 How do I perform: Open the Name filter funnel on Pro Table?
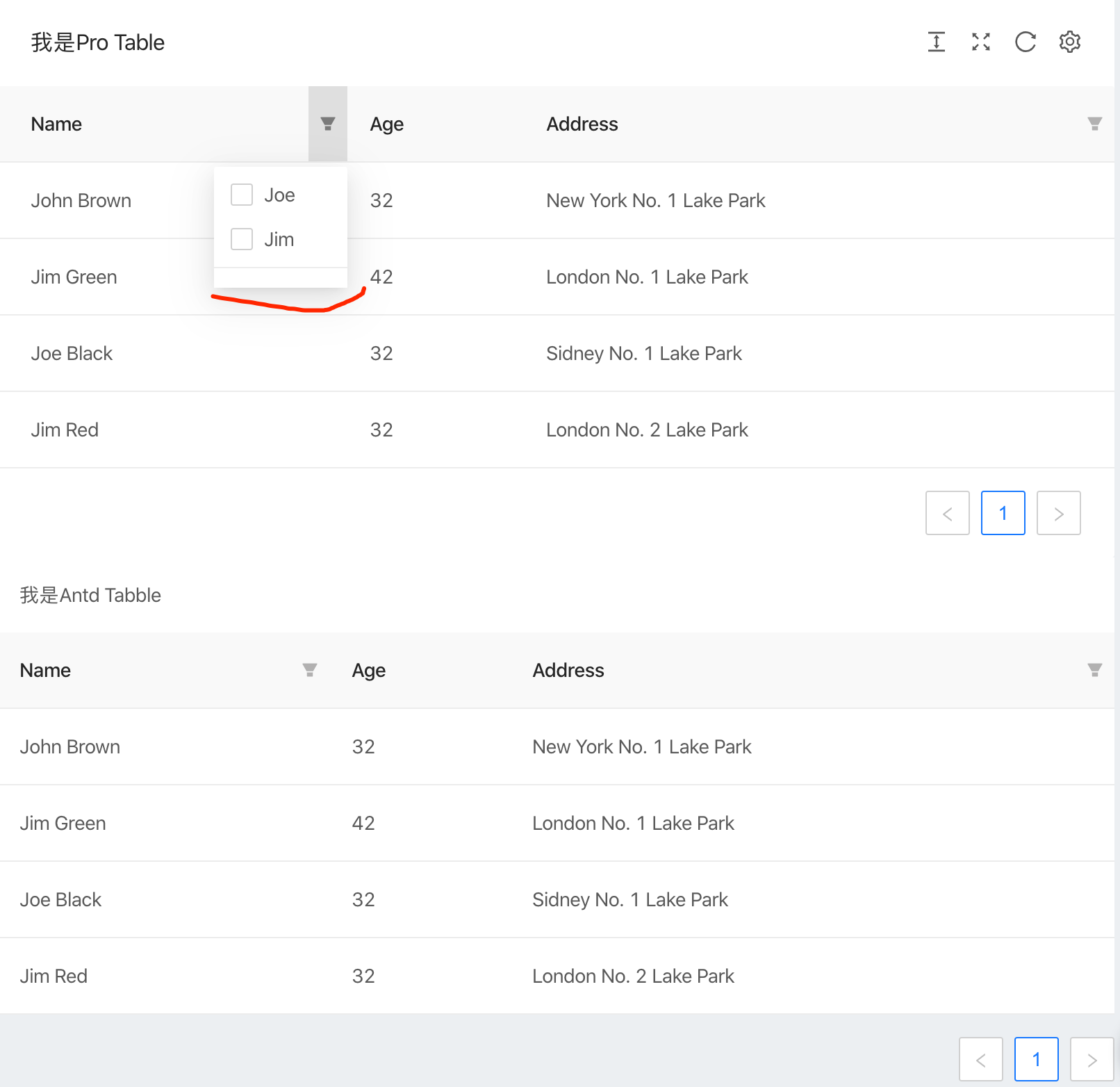click(x=327, y=124)
